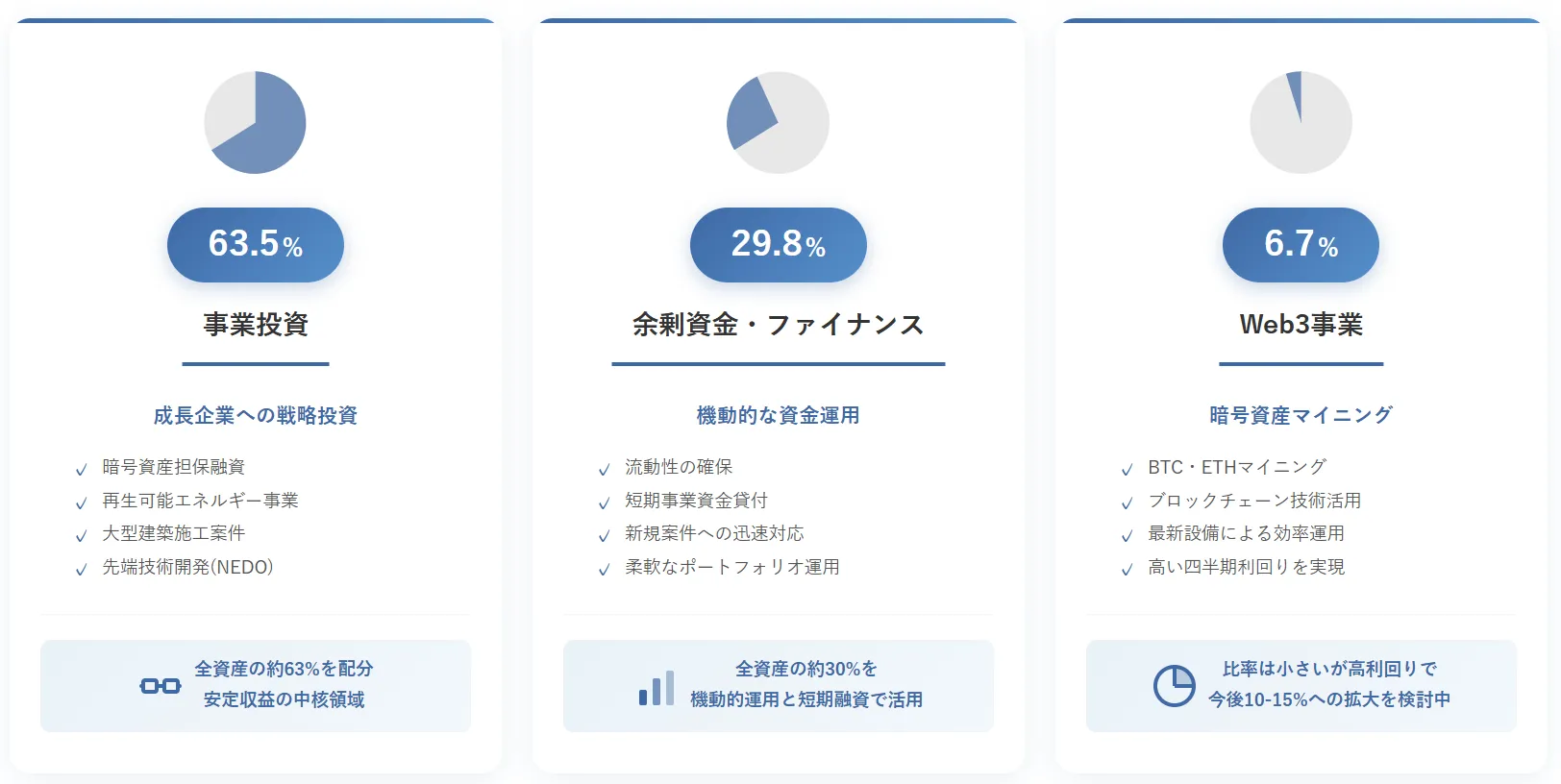This screenshot has height=784, width=1561.
Task: Select the 事業投資 heading
Action: [255, 325]
